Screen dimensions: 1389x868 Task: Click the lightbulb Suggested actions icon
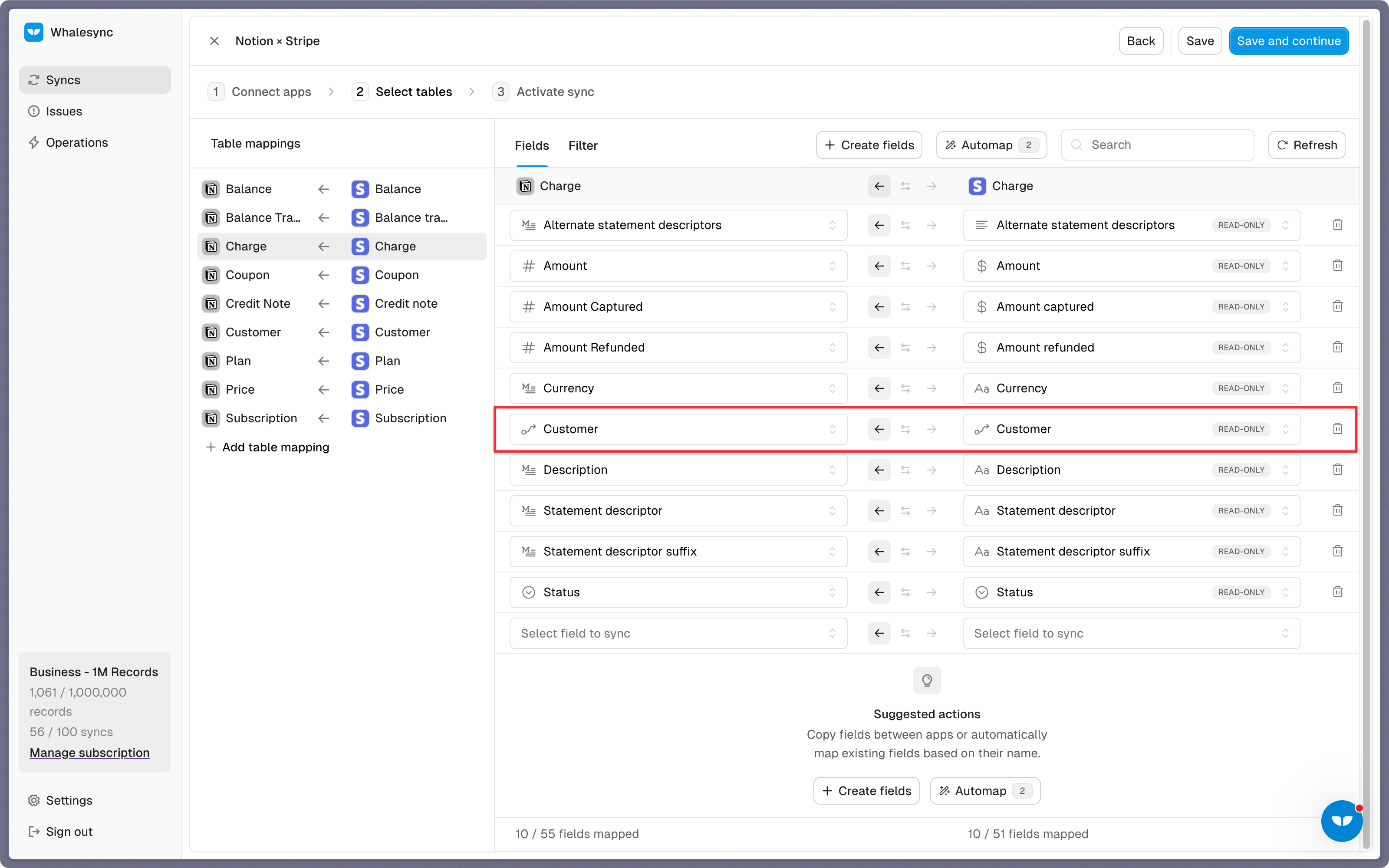point(926,680)
